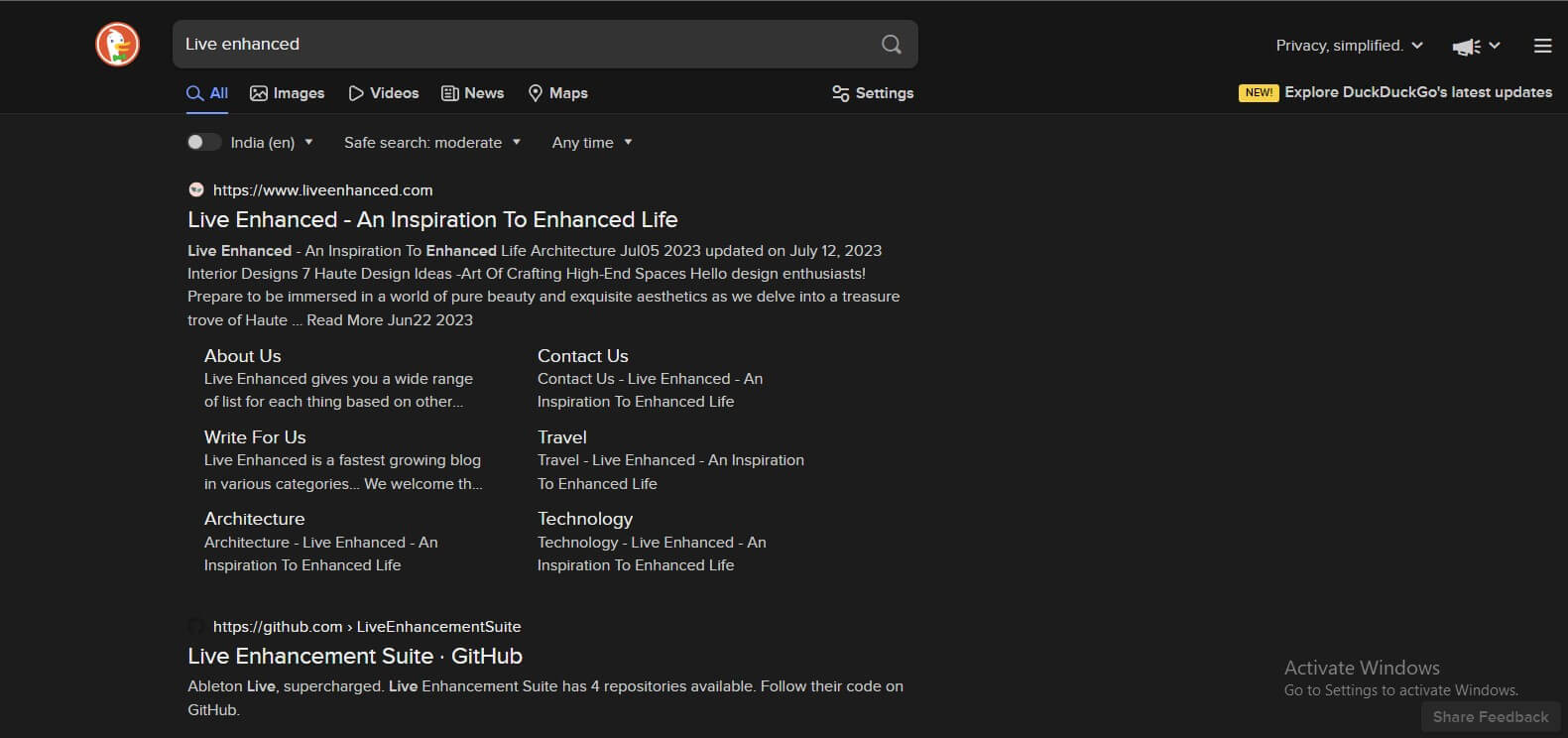Toggle the India (en) region switch

(x=203, y=142)
